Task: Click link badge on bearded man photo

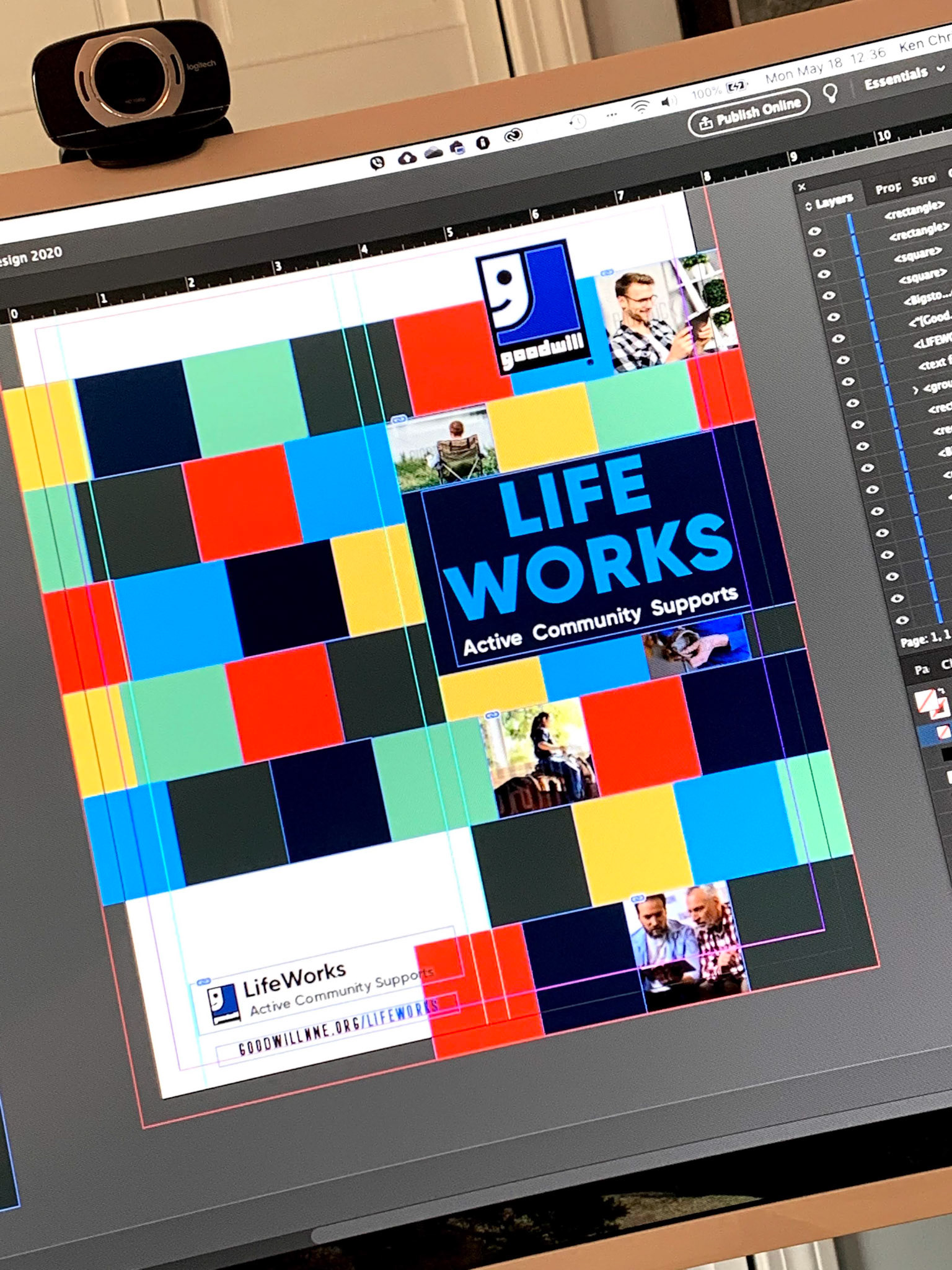Action: pyautogui.click(x=607, y=273)
